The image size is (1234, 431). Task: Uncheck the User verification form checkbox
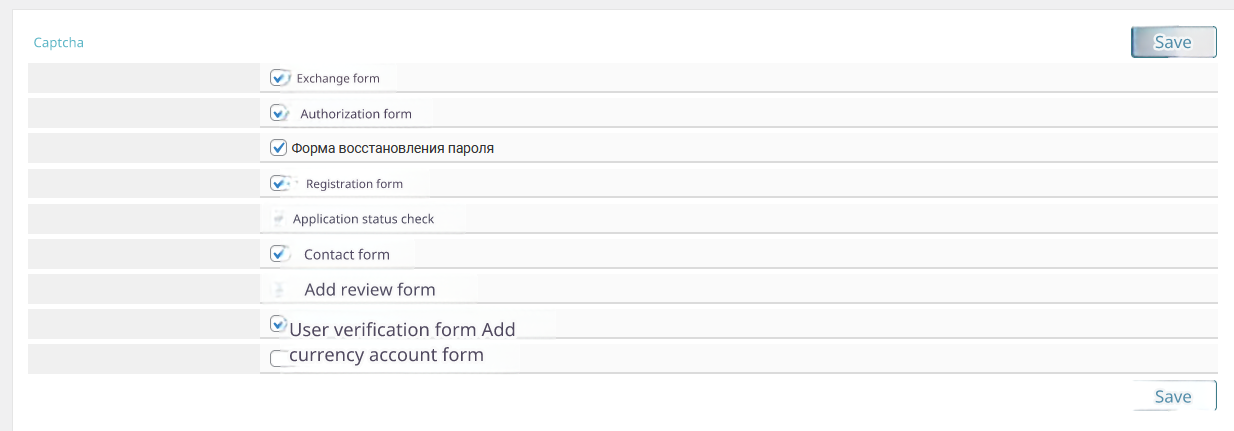pos(279,324)
